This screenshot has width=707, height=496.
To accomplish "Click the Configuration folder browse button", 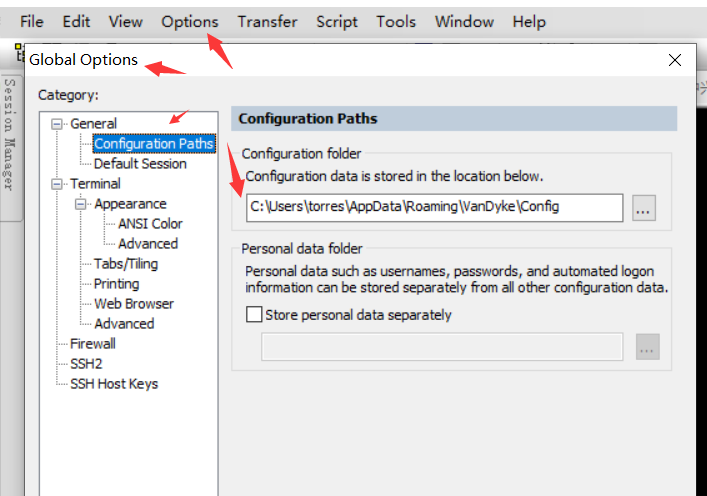I will 644,208.
